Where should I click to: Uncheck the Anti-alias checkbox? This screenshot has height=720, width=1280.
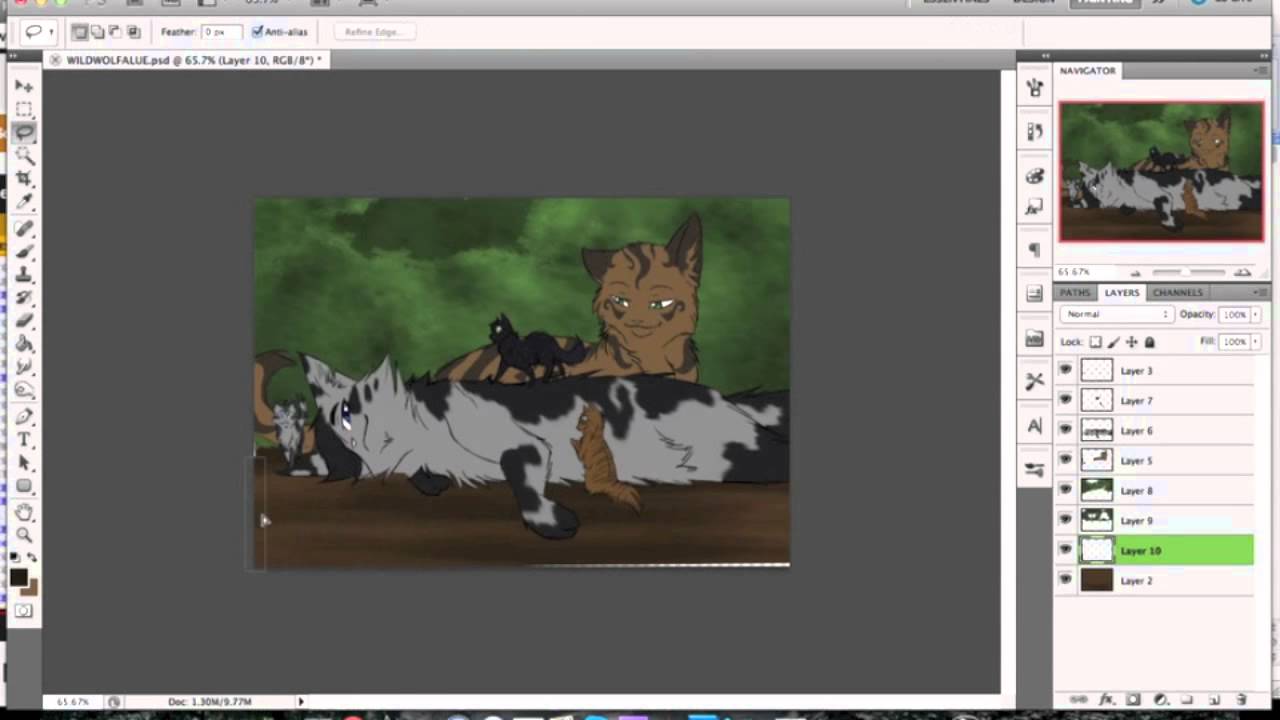click(257, 32)
